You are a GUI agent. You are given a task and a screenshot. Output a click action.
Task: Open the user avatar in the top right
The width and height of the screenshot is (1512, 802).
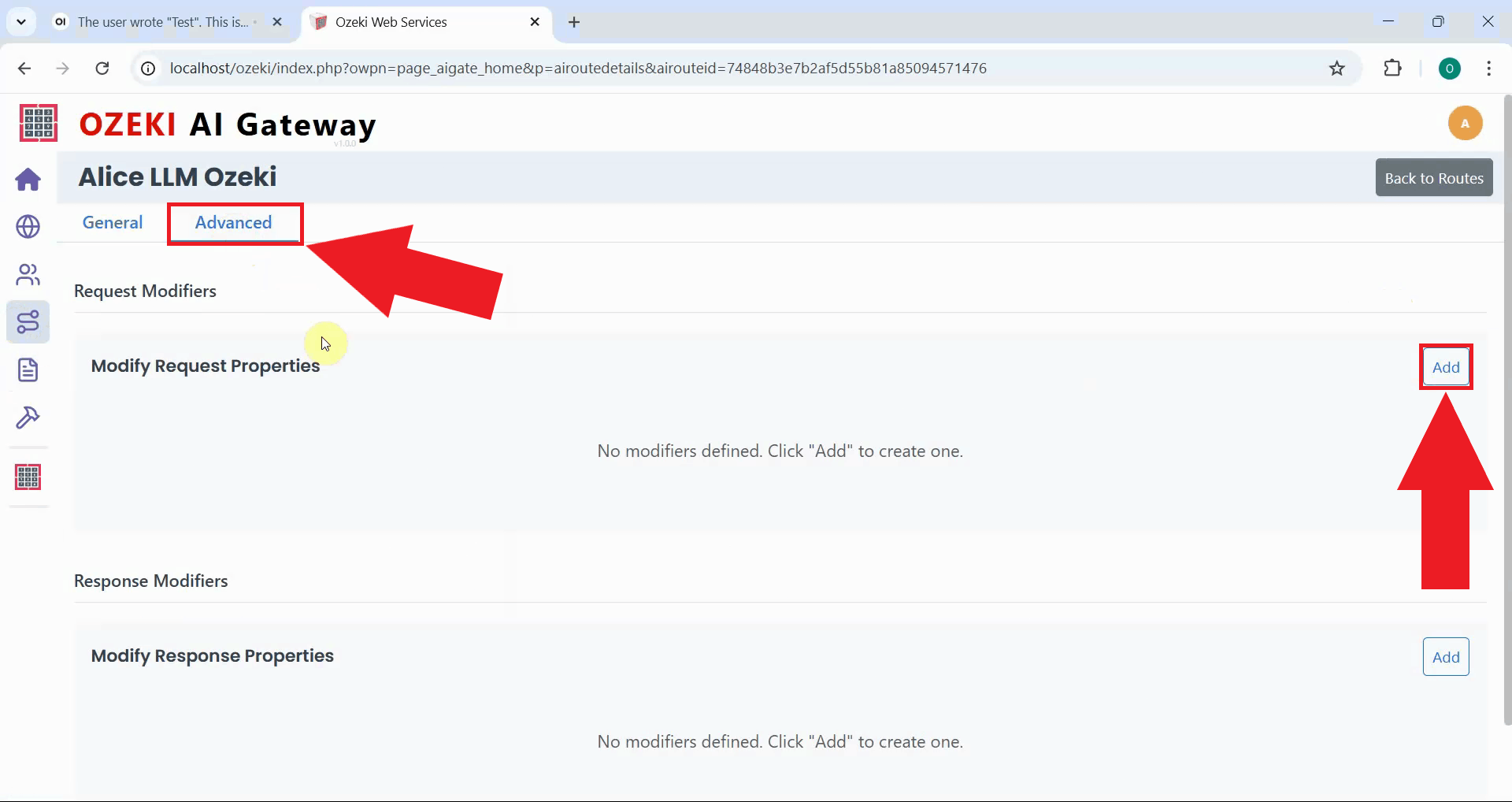[x=1466, y=123]
